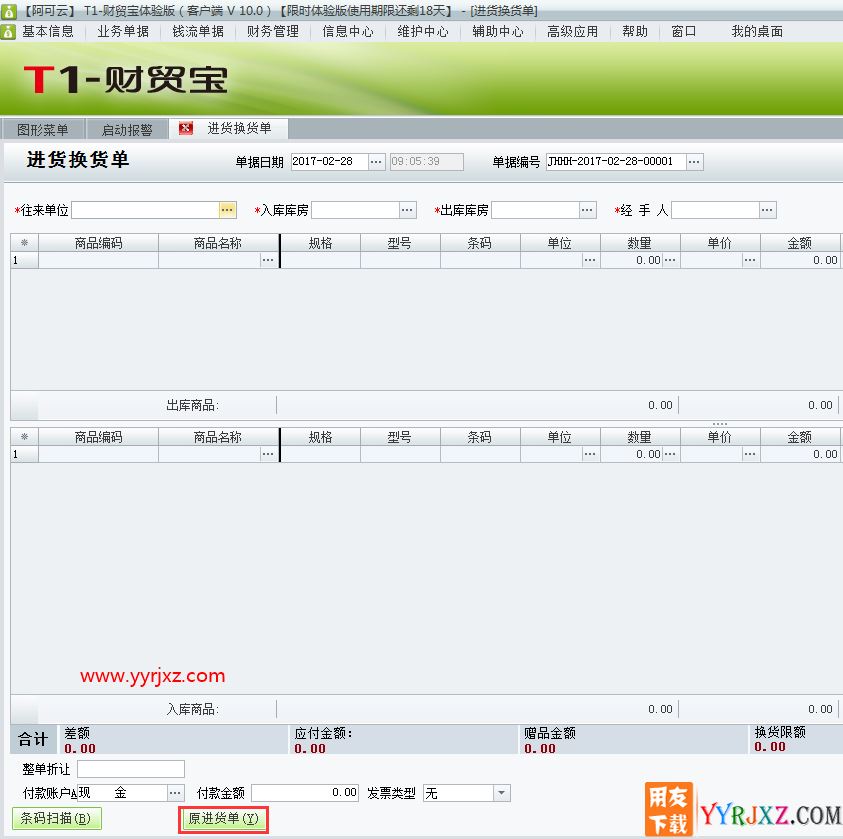Open 付款账户 lookup ellipsis button

point(175,793)
